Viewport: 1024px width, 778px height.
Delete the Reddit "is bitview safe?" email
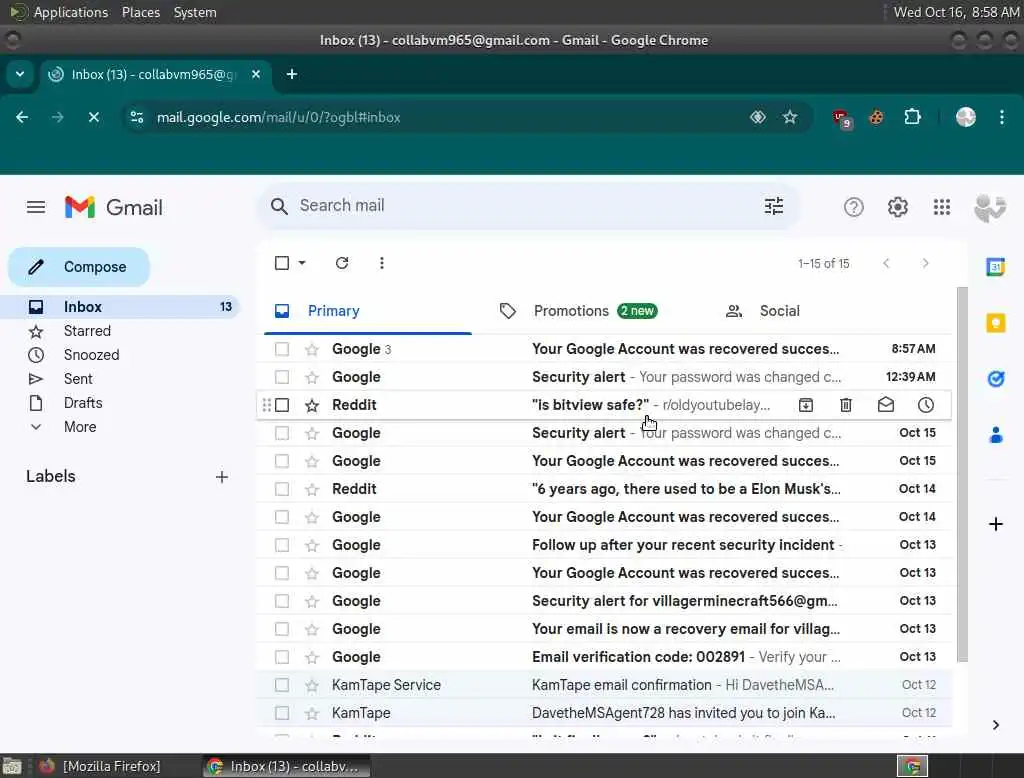(x=846, y=405)
